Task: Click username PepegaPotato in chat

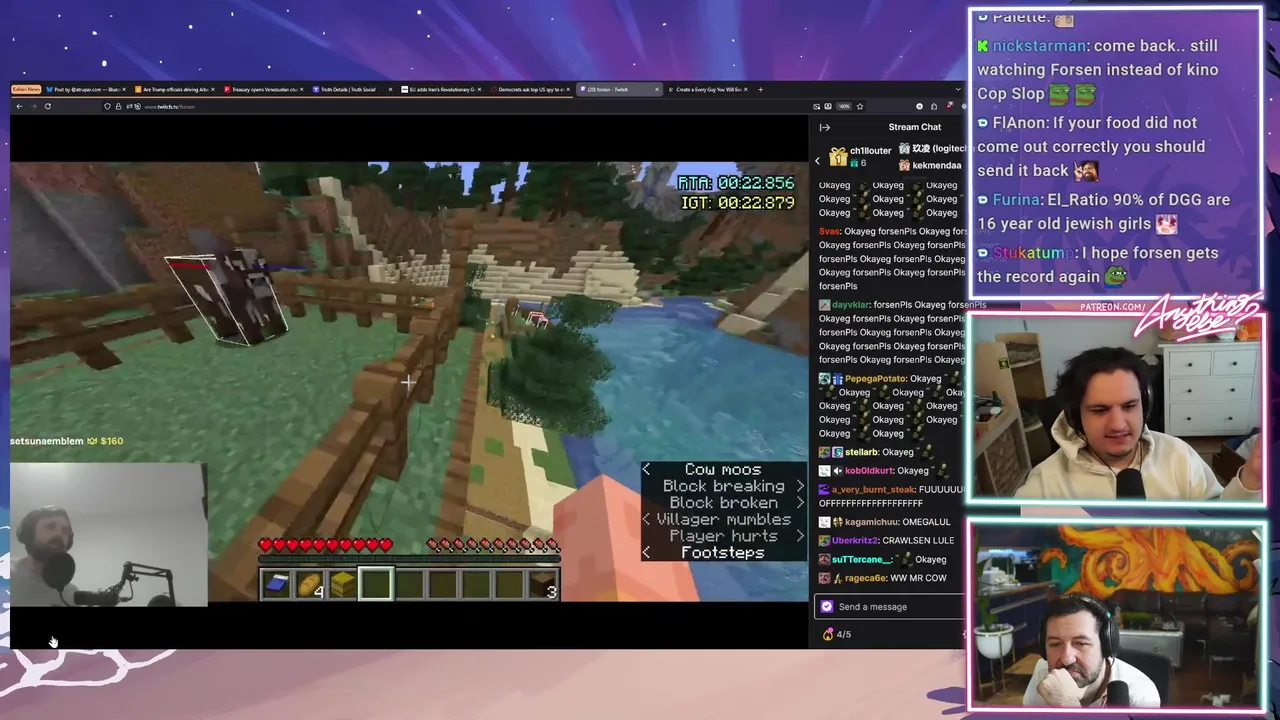Action: pos(875,379)
